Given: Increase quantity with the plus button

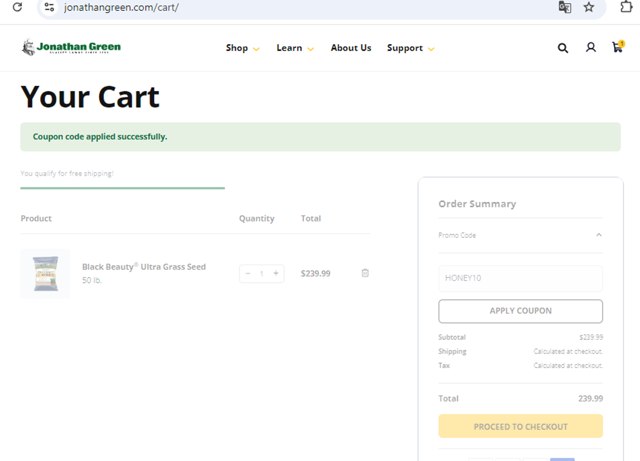Looking at the screenshot, I should click(x=276, y=273).
